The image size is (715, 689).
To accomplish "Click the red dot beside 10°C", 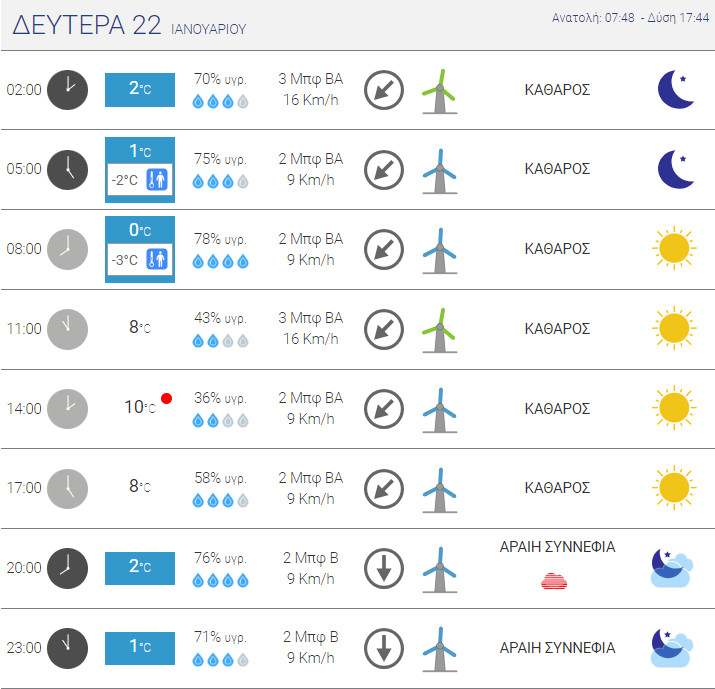I will pyautogui.click(x=166, y=399).
